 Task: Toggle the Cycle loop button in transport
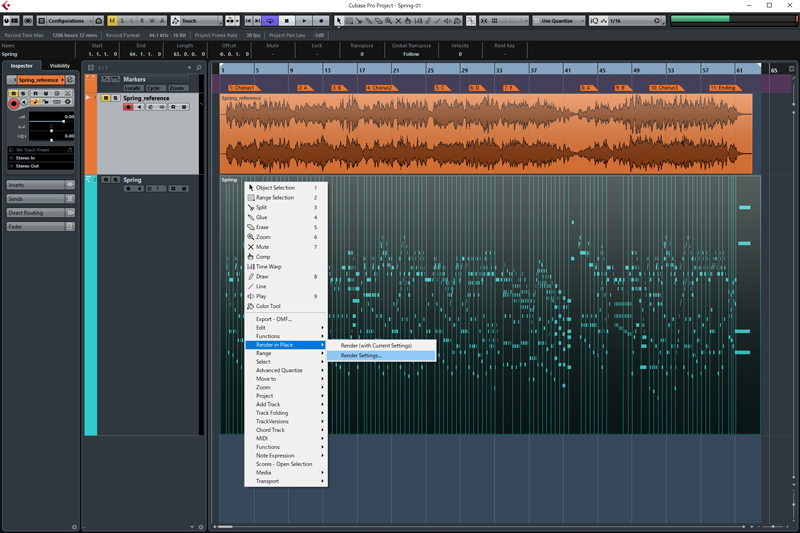270,21
